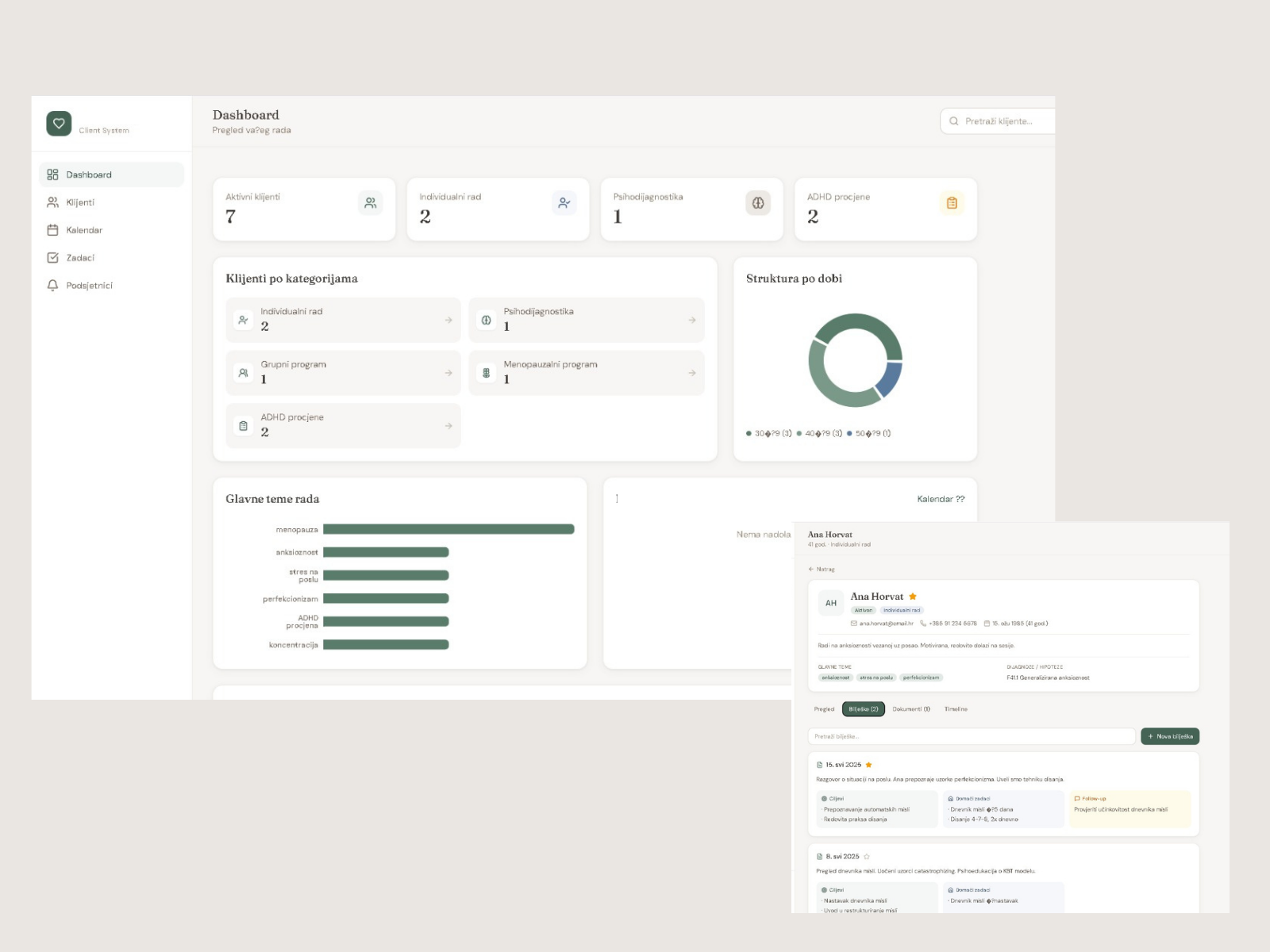Viewport: 1270px width, 952px height.
Task: Select the Bilješke (2) tab
Action: (864, 709)
